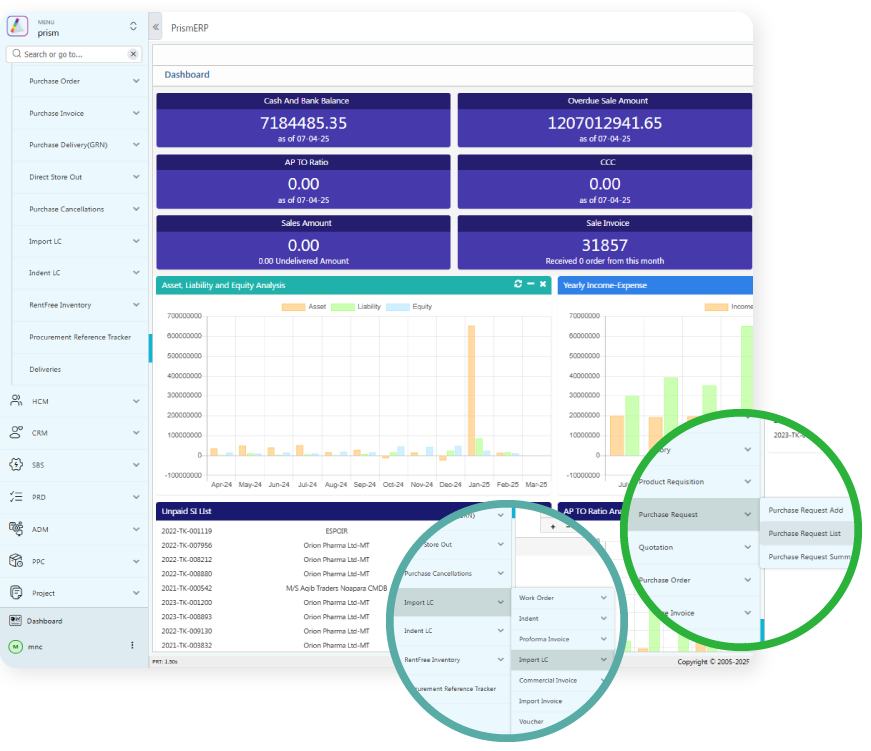Viewport: 871px width, 751px height.
Task: Open the SBS module icon
Action: point(16,465)
